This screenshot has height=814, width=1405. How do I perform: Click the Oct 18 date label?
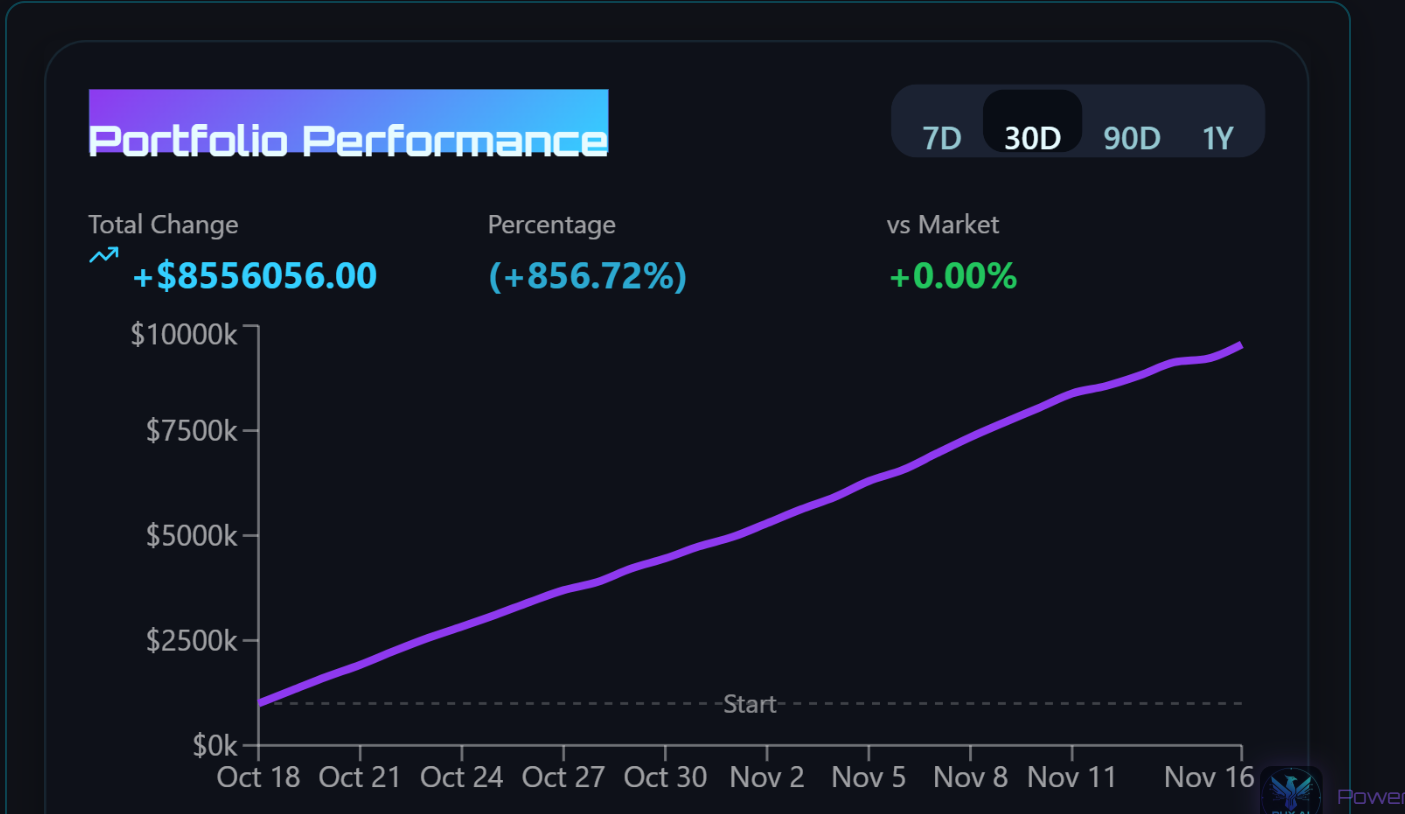pyautogui.click(x=258, y=777)
